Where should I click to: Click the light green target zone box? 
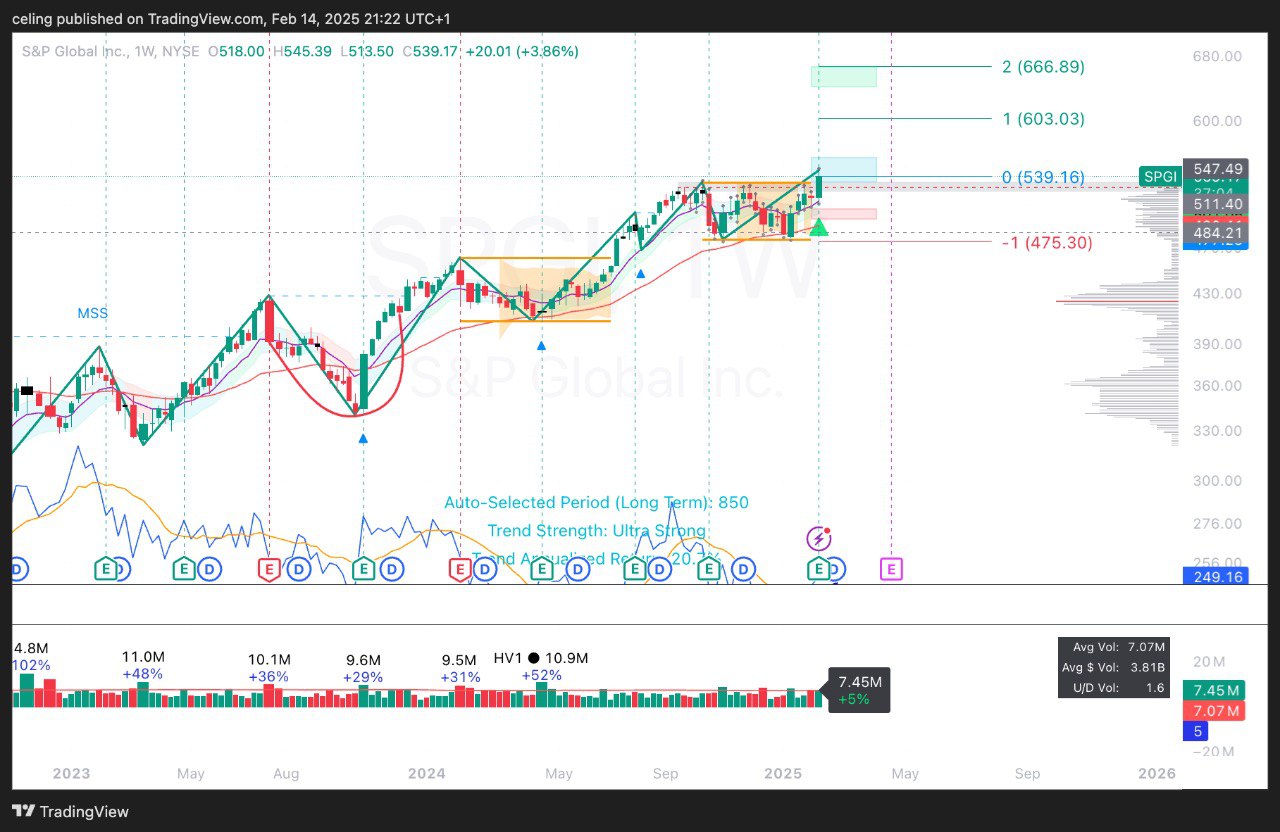click(x=843, y=76)
